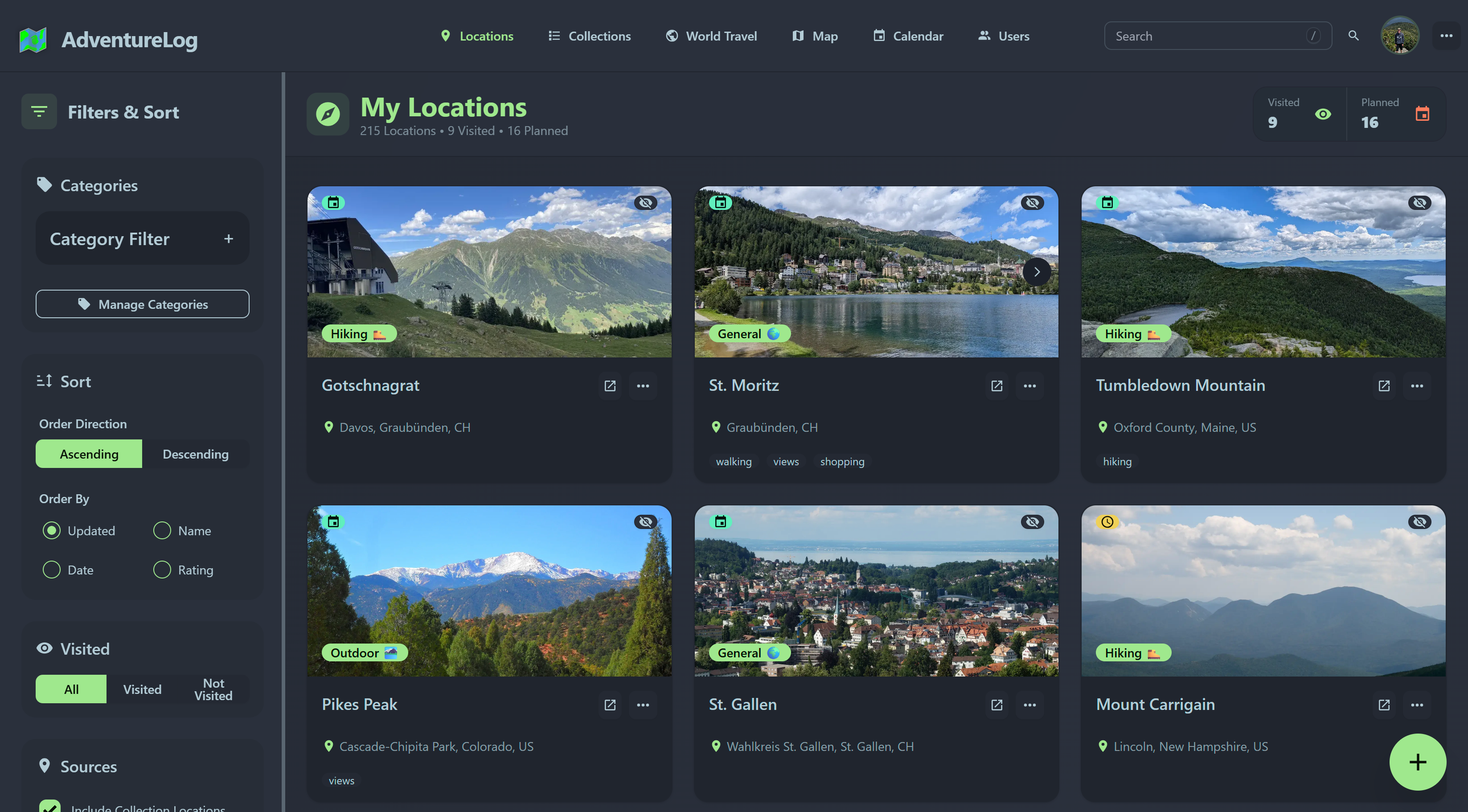
Task: Open the Filters & Sort panel icon
Action: (39, 111)
